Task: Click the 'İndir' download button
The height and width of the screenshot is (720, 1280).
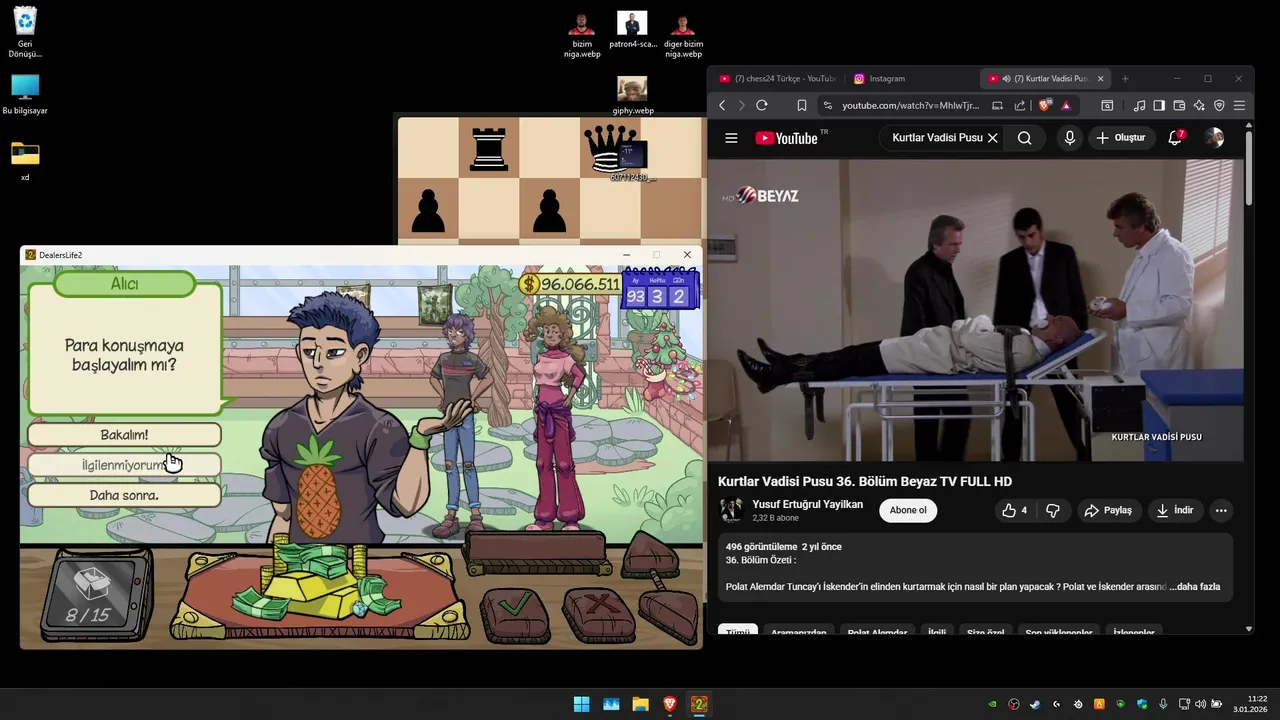Action: click(x=1175, y=510)
